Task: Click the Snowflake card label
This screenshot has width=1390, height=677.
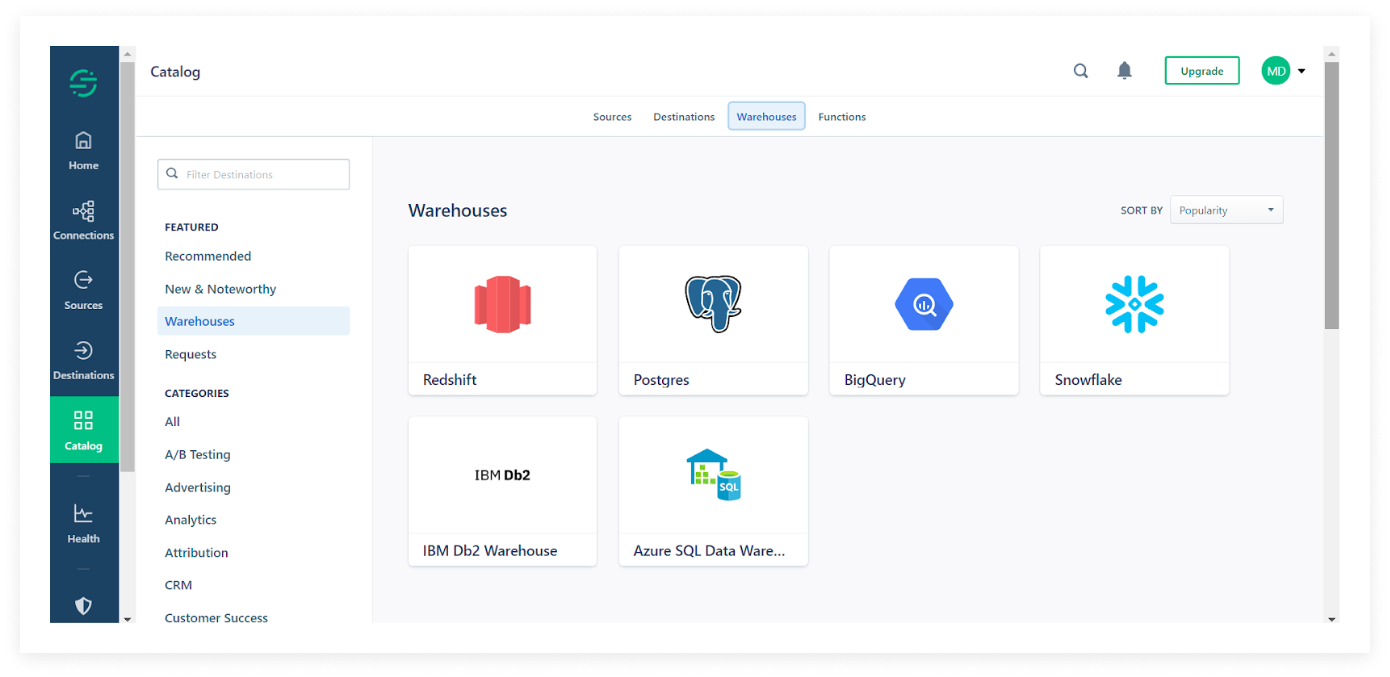Action: 1088,380
